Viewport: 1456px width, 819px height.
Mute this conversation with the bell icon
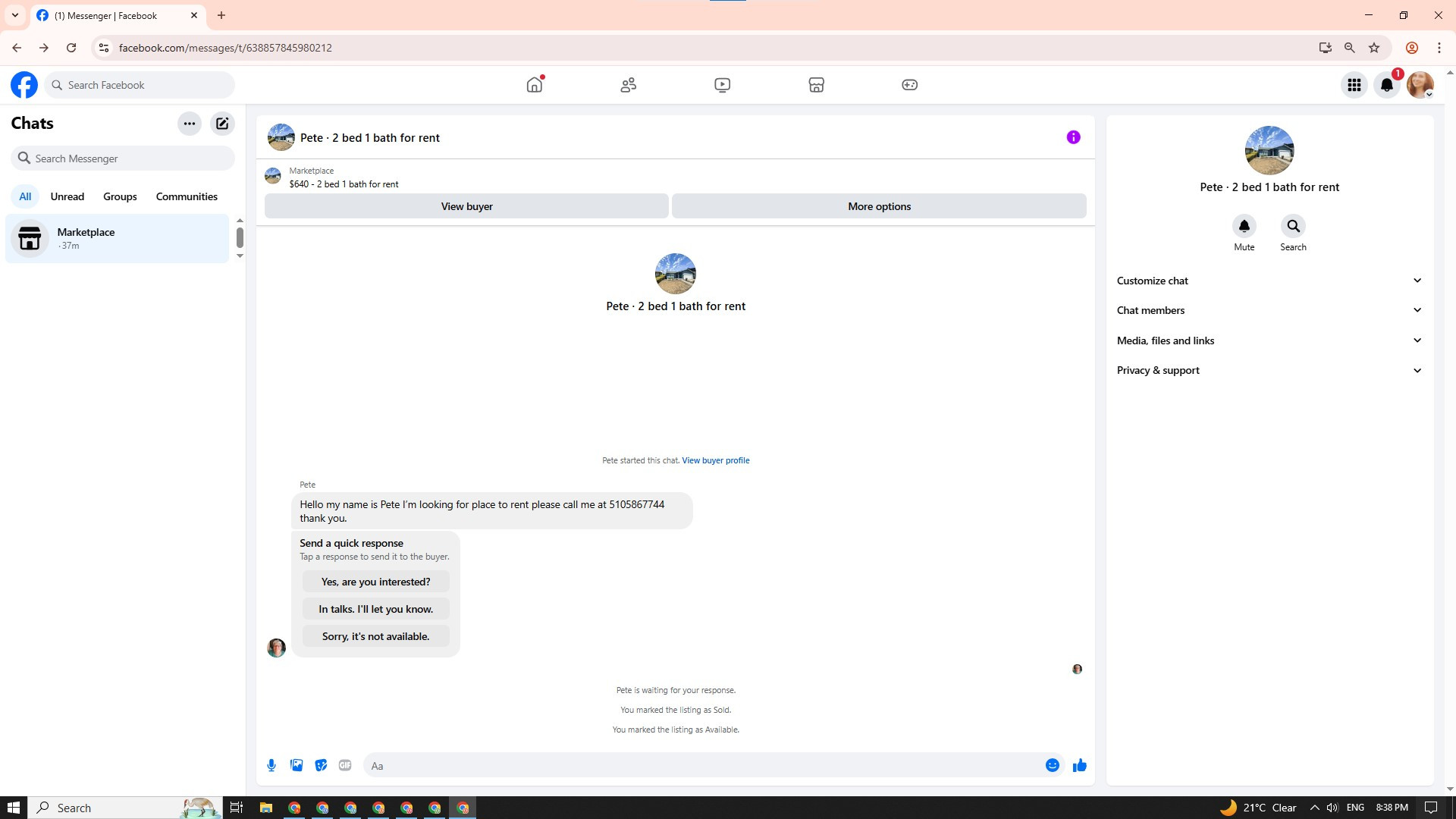[1244, 226]
